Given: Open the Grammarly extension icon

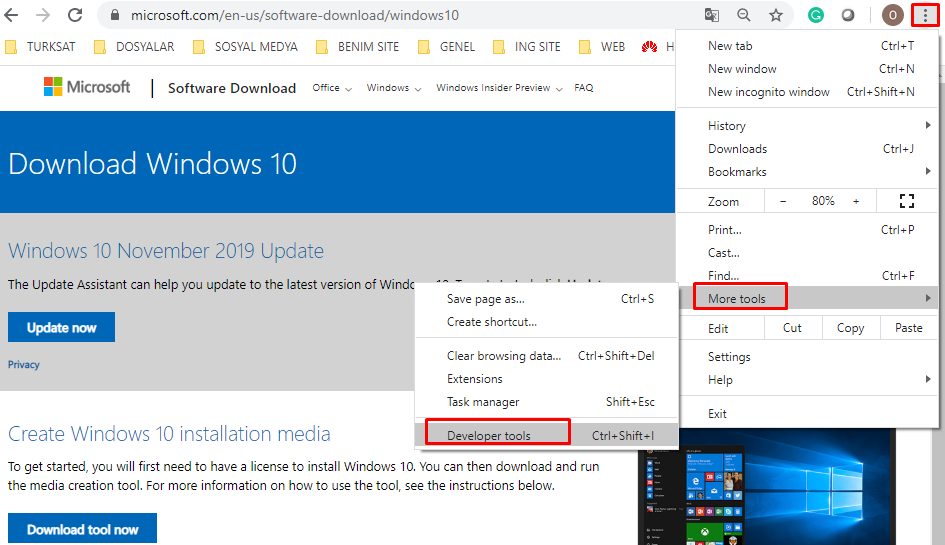Looking at the screenshot, I should (x=815, y=15).
